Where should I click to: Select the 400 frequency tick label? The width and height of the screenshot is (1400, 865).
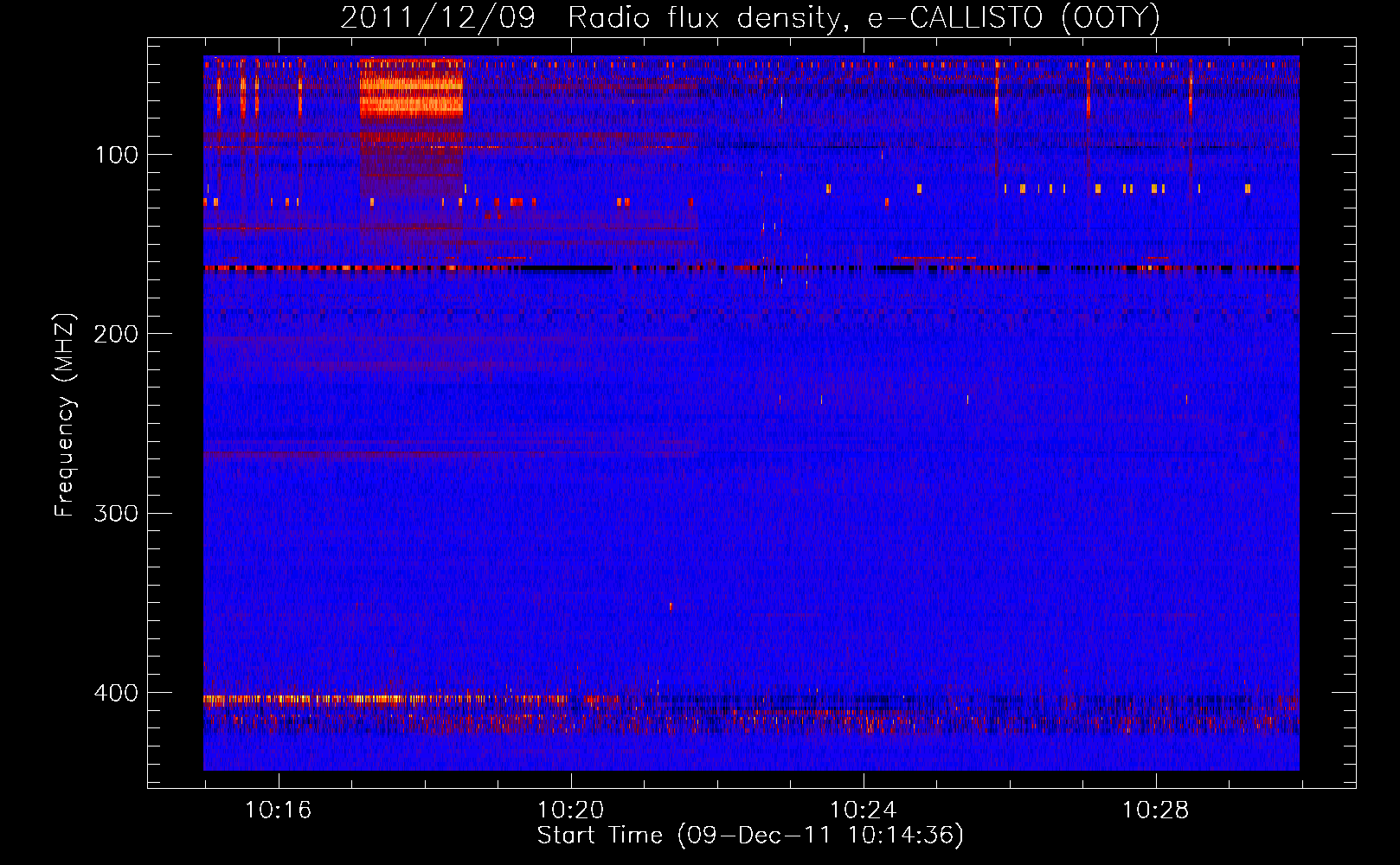click(x=117, y=693)
